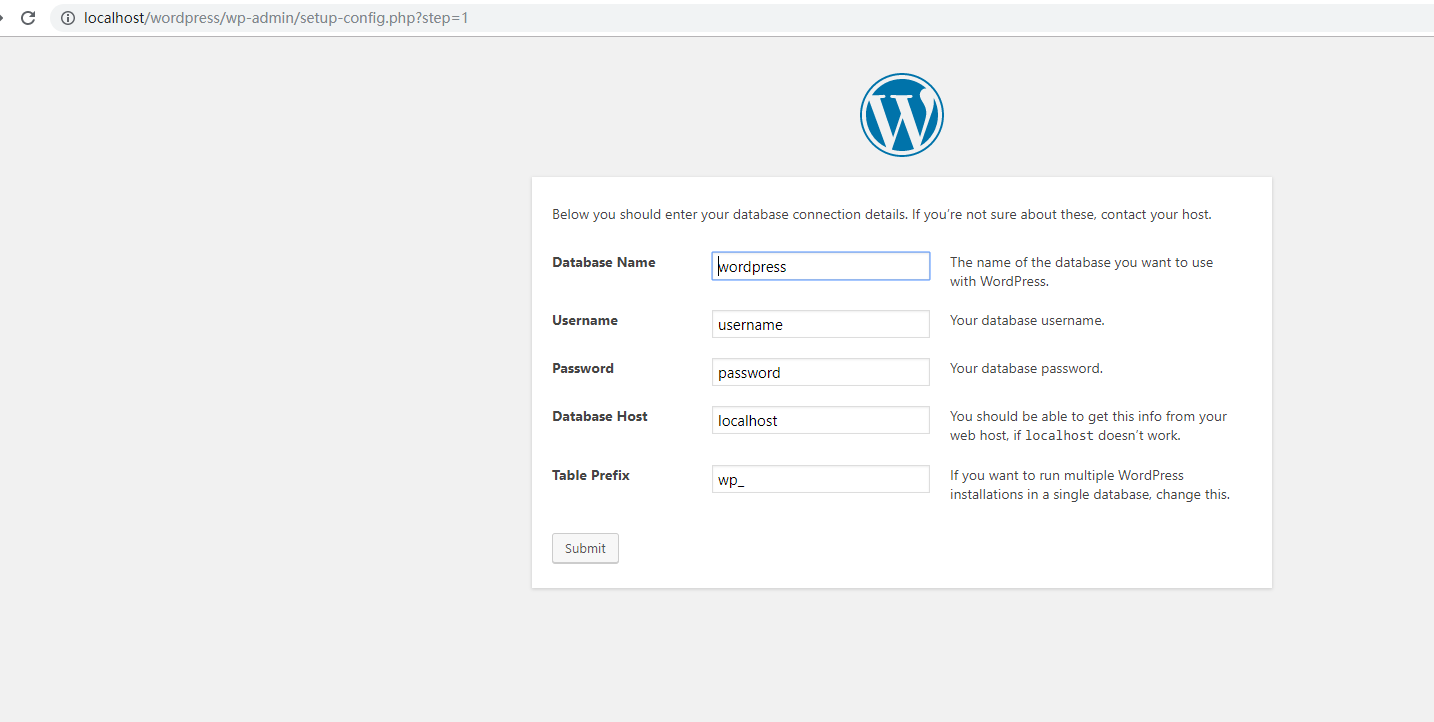Click the "Table Prefix" label
This screenshot has width=1434, height=722.
pyautogui.click(x=591, y=475)
